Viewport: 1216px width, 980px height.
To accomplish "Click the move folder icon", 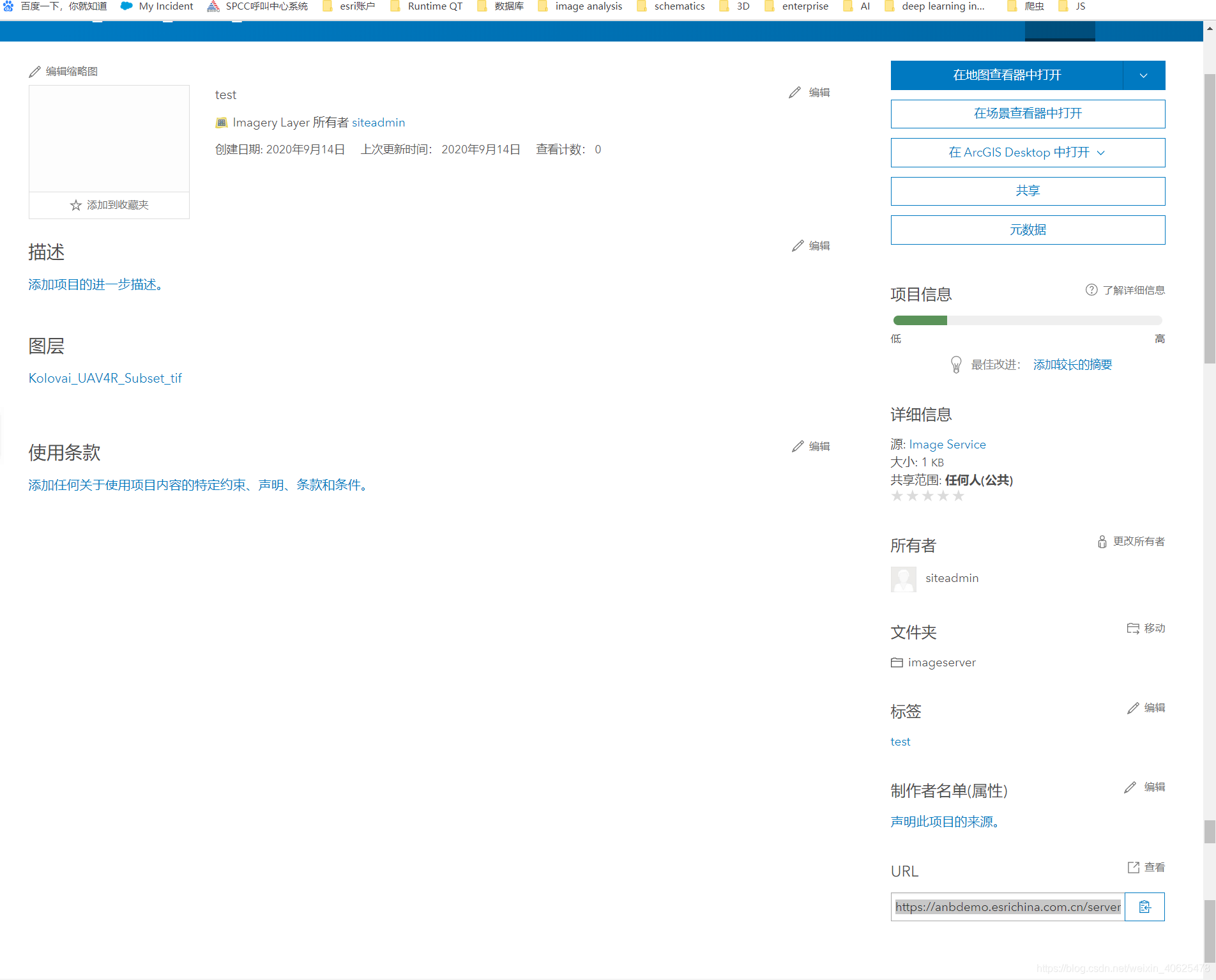I will tap(1133, 629).
